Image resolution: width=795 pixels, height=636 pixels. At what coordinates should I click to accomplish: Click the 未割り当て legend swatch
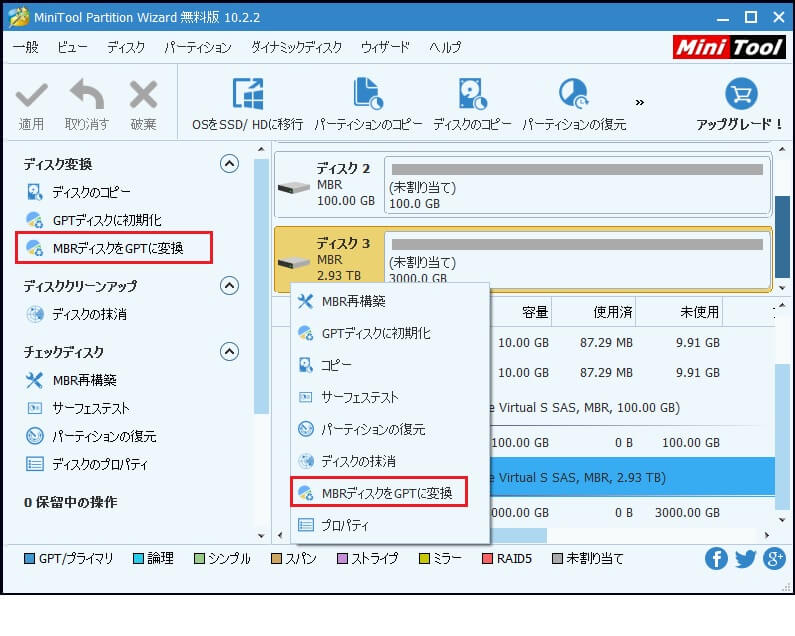click(x=557, y=559)
